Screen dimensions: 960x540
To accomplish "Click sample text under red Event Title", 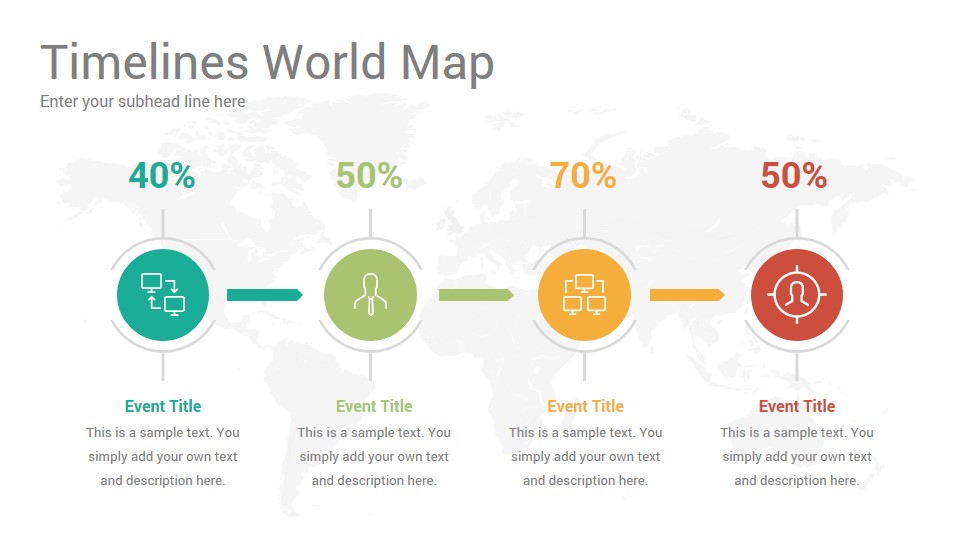I will [797, 457].
